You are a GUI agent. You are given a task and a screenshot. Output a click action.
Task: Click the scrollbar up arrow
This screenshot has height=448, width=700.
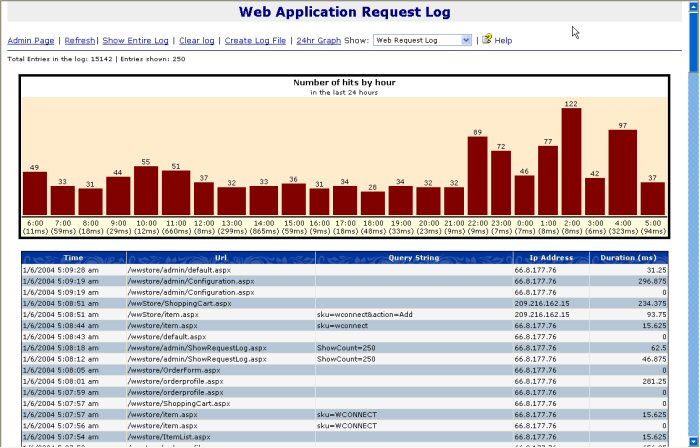pyautogui.click(x=692, y=6)
